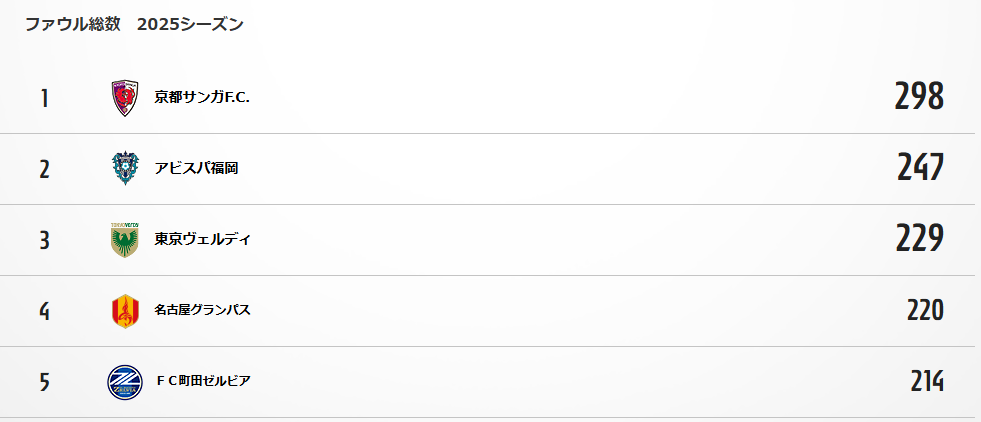Click the rank number 3 row
Viewport: 981px width, 422px height.
pyautogui.click(x=487, y=240)
